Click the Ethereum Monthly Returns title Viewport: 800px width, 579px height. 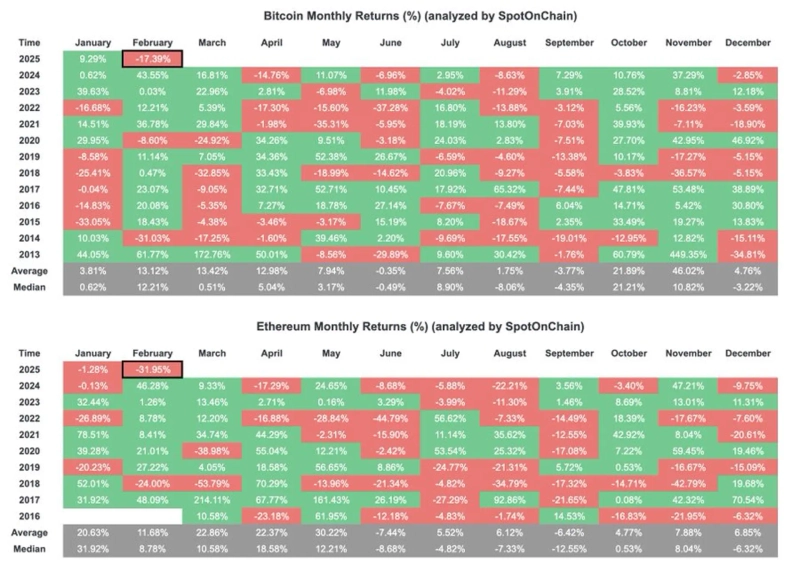(400, 327)
